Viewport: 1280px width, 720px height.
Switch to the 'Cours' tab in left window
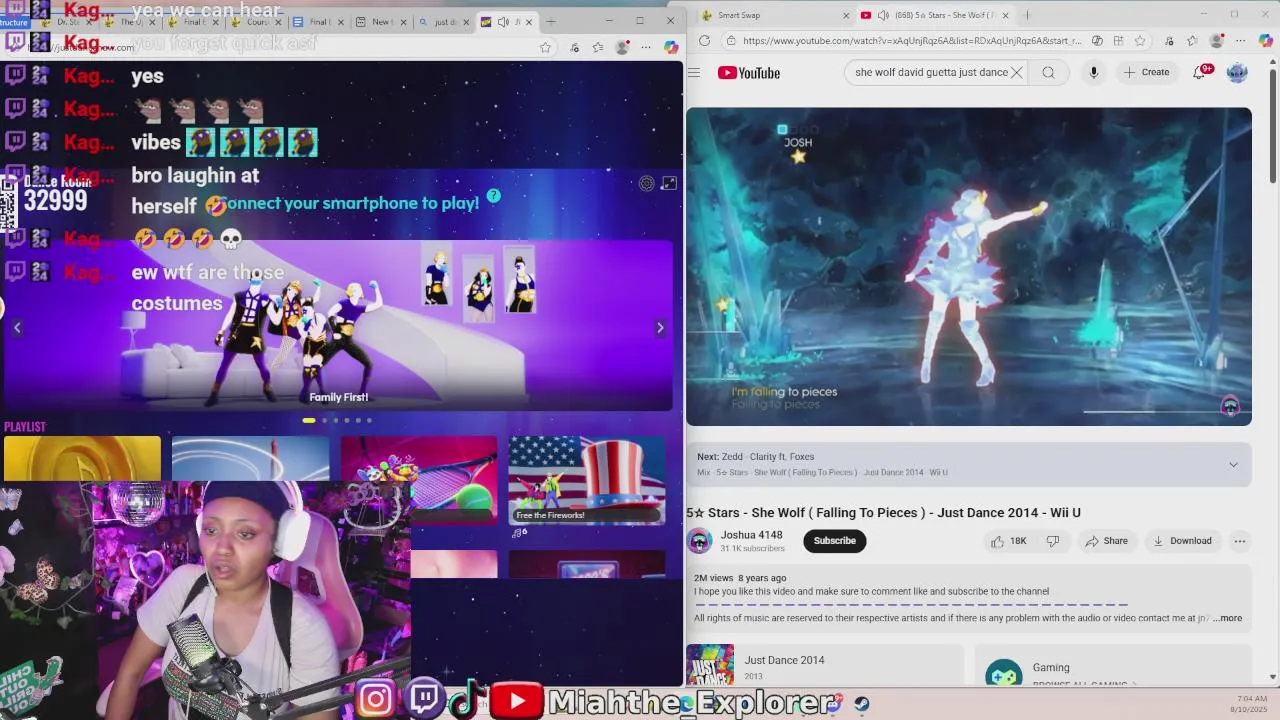[x=254, y=21]
